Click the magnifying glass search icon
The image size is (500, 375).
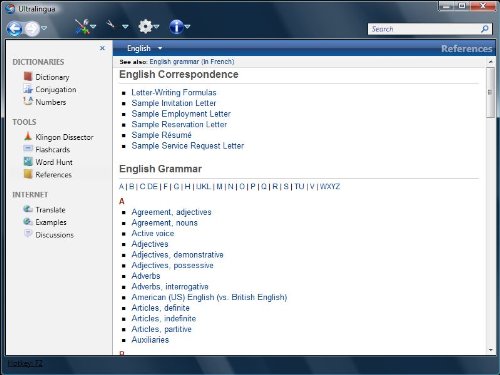click(x=485, y=29)
